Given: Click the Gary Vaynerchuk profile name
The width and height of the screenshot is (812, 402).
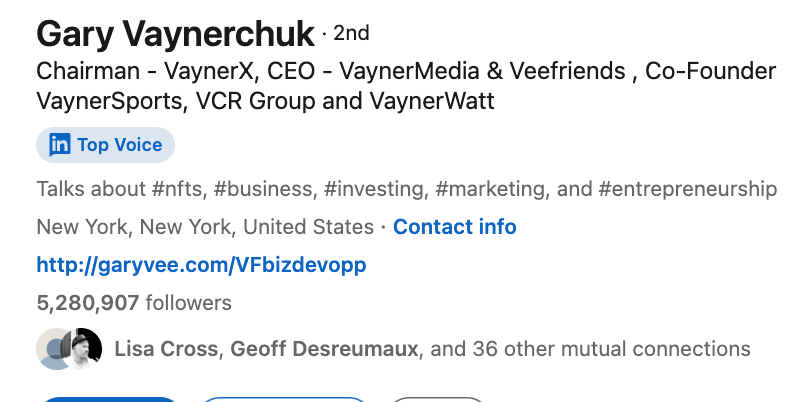Looking at the screenshot, I should click(x=175, y=35).
